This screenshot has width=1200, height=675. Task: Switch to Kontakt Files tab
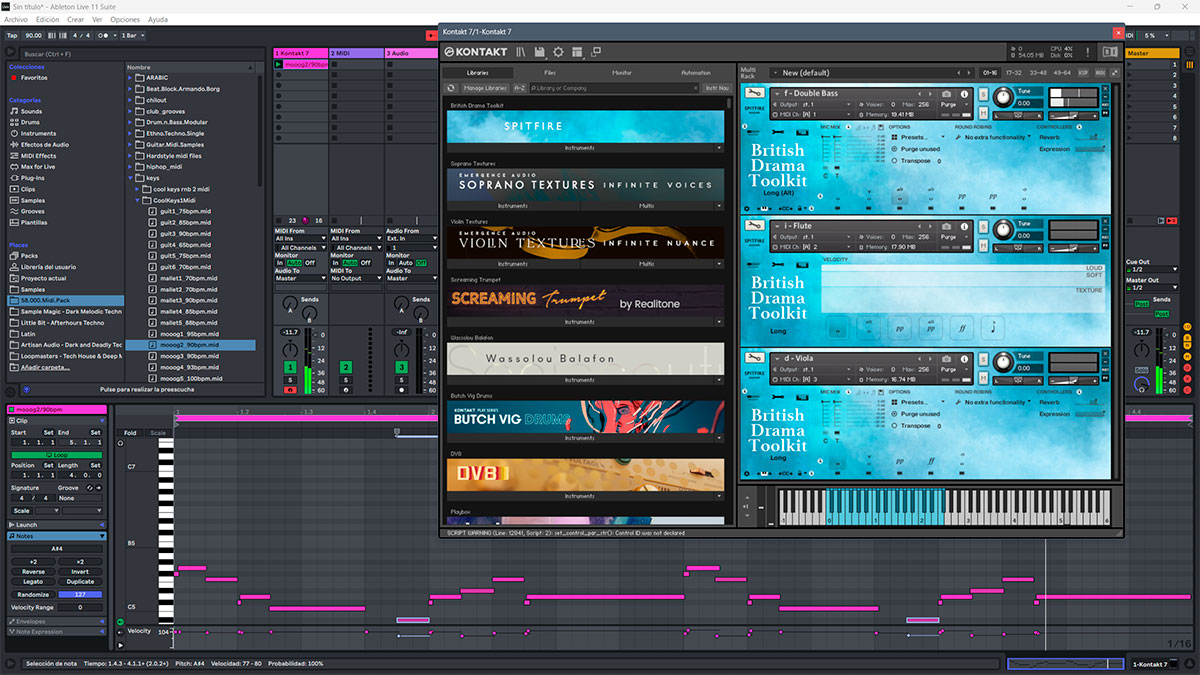click(550, 73)
